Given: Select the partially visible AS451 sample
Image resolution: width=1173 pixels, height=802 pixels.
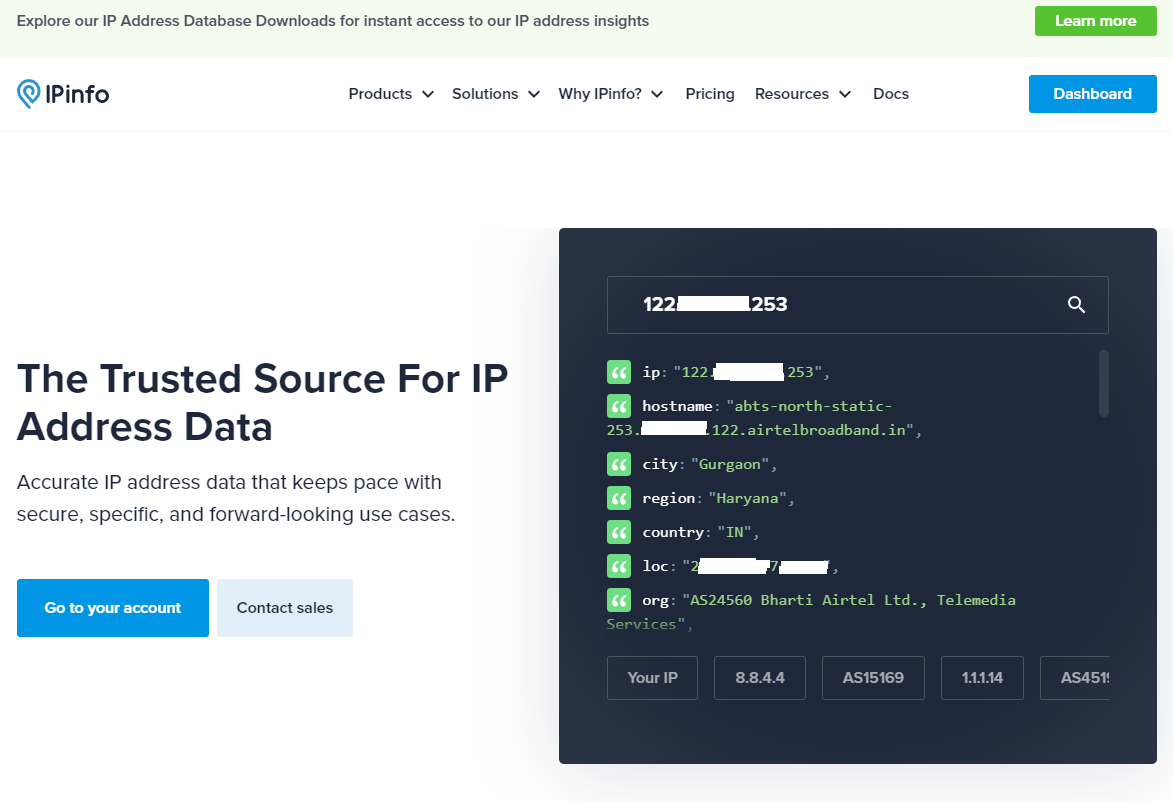Looking at the screenshot, I should point(1075,678).
